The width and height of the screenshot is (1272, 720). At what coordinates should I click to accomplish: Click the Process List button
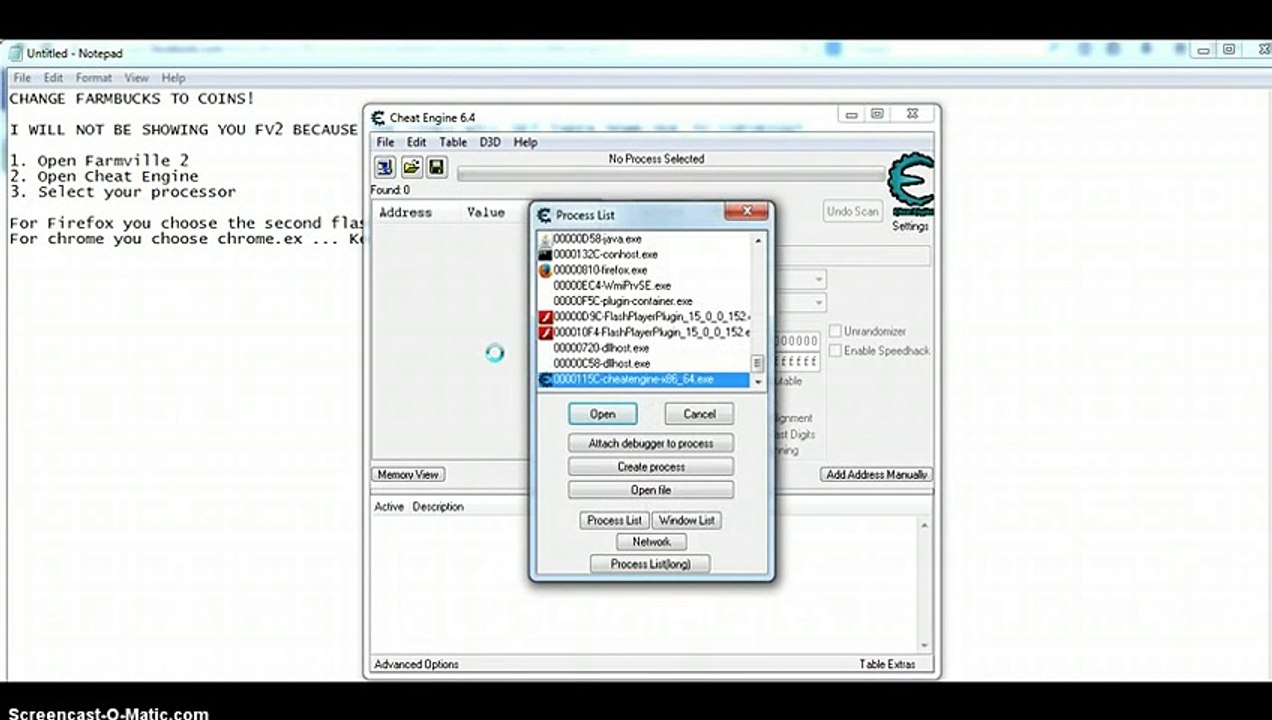(614, 520)
